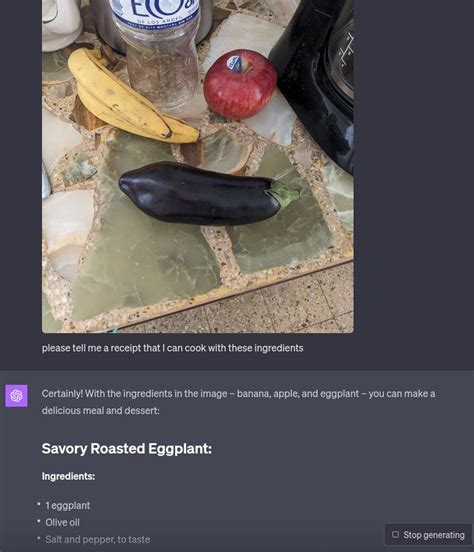This screenshot has width=474, height=552.
Task: Stop generating the response
Action: click(x=428, y=535)
